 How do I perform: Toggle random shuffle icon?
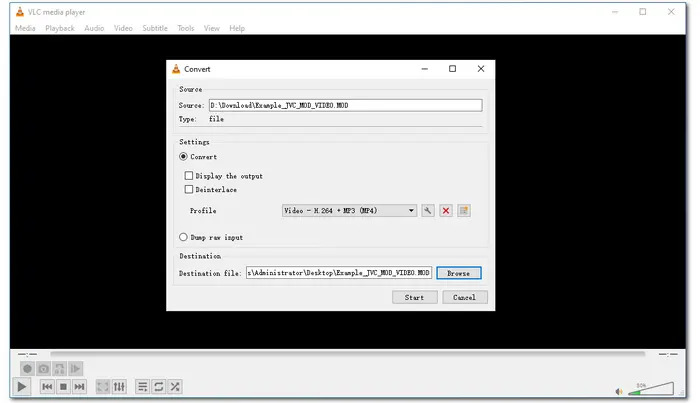[175, 386]
